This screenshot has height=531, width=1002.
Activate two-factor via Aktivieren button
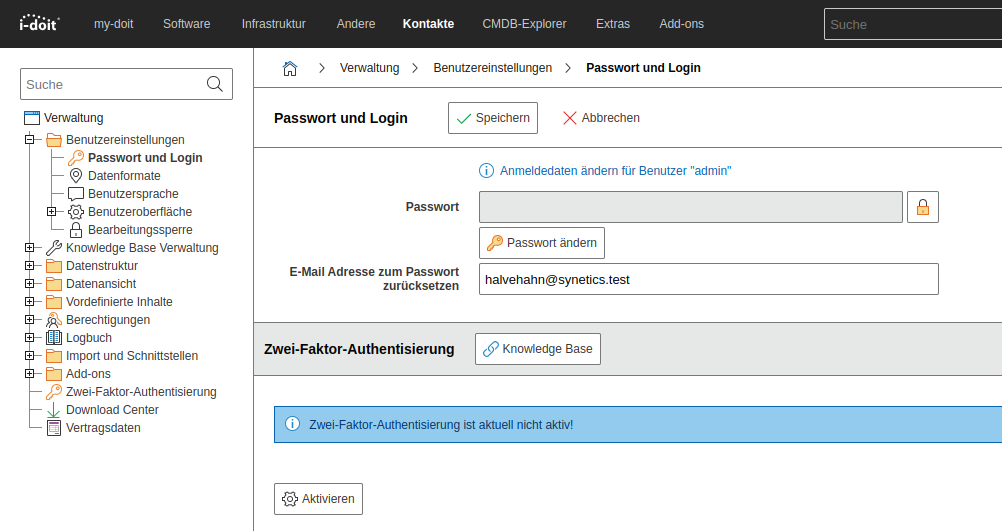click(318, 499)
